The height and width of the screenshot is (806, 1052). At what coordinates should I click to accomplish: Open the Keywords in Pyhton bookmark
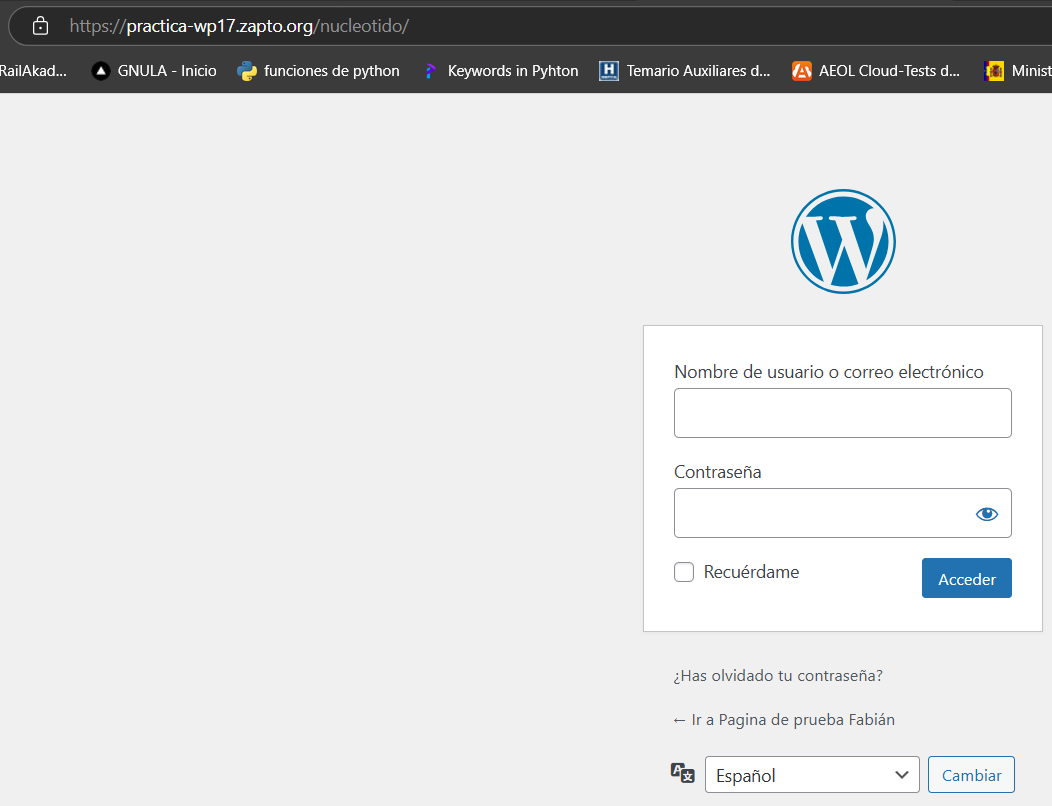pos(500,71)
